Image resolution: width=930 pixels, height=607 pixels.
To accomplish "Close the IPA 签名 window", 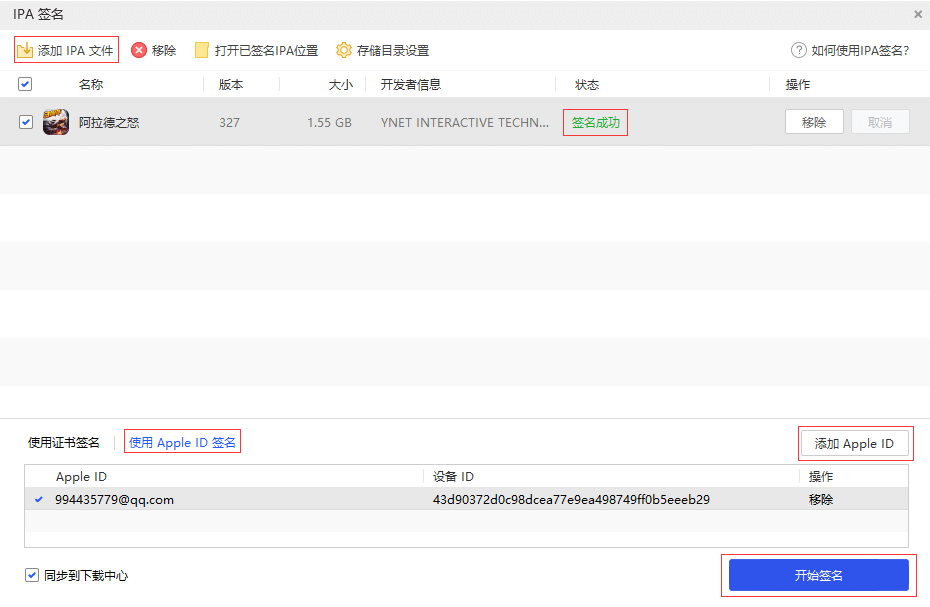I will pyautogui.click(x=918, y=14).
